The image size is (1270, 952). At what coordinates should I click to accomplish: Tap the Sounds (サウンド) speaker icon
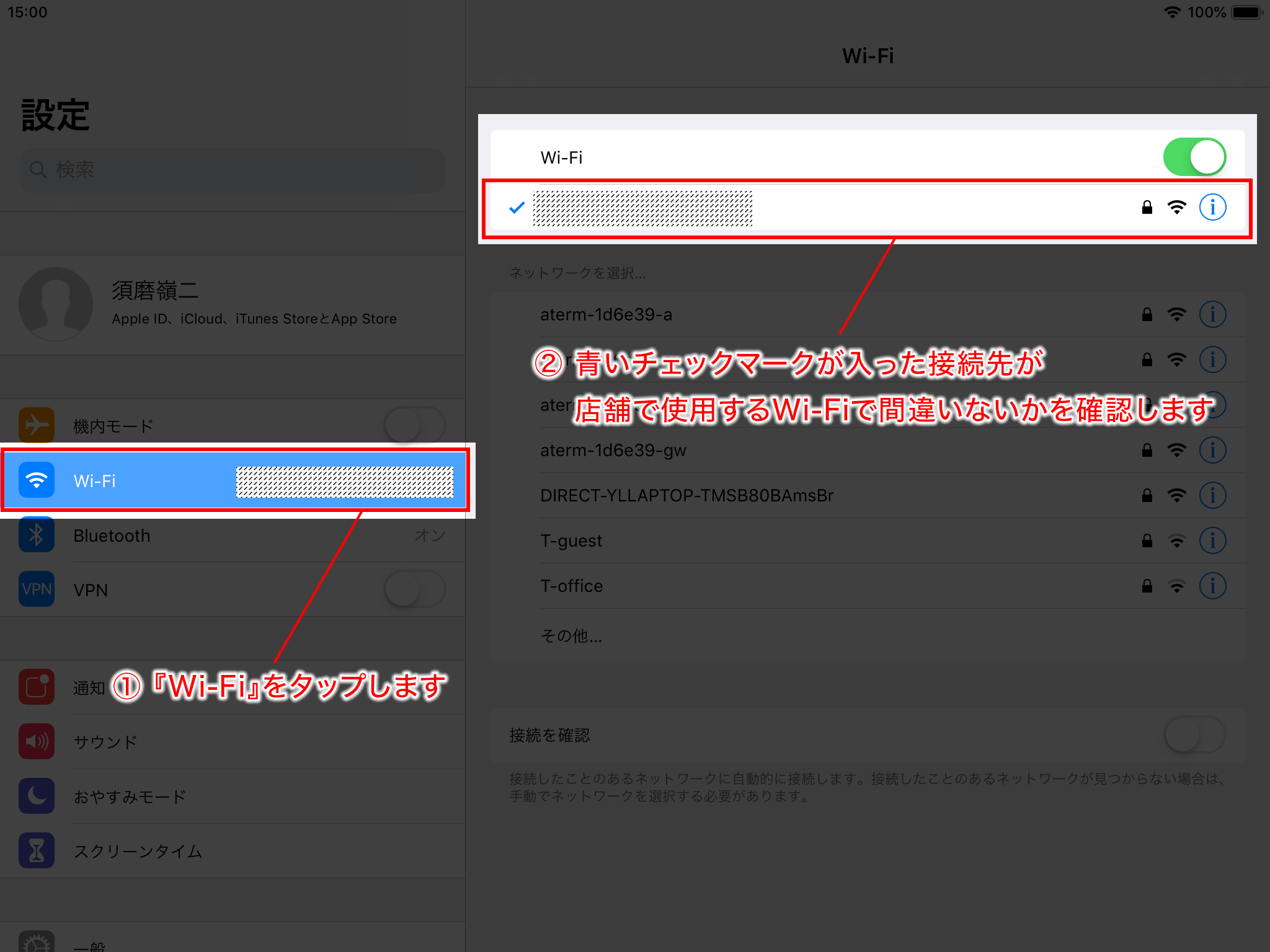(37, 741)
